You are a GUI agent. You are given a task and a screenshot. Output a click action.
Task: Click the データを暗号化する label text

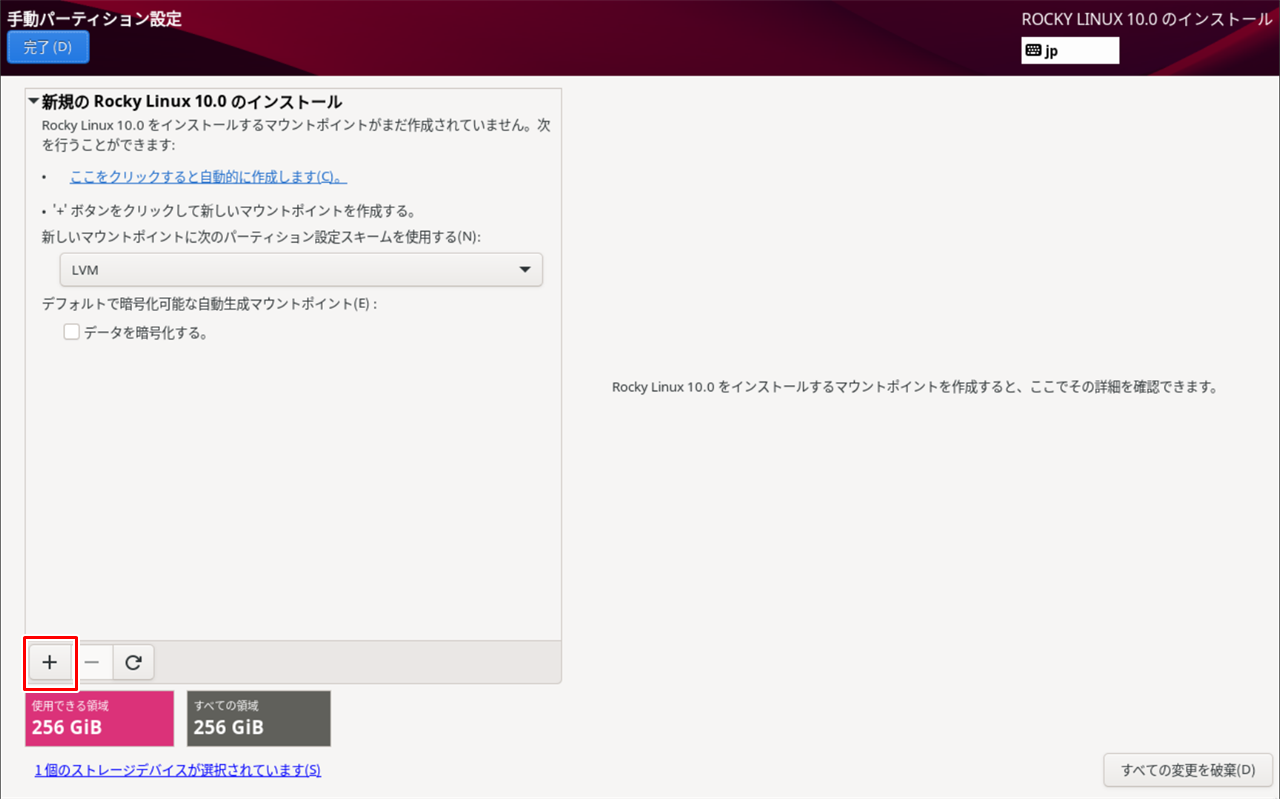[x=146, y=333]
